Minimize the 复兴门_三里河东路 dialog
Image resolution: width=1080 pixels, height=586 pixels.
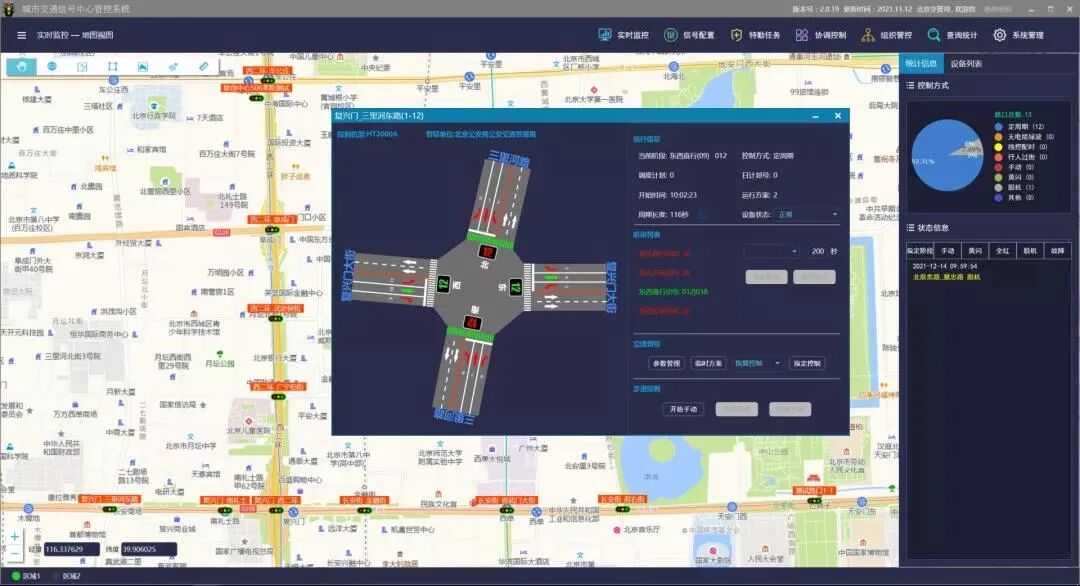(x=816, y=116)
